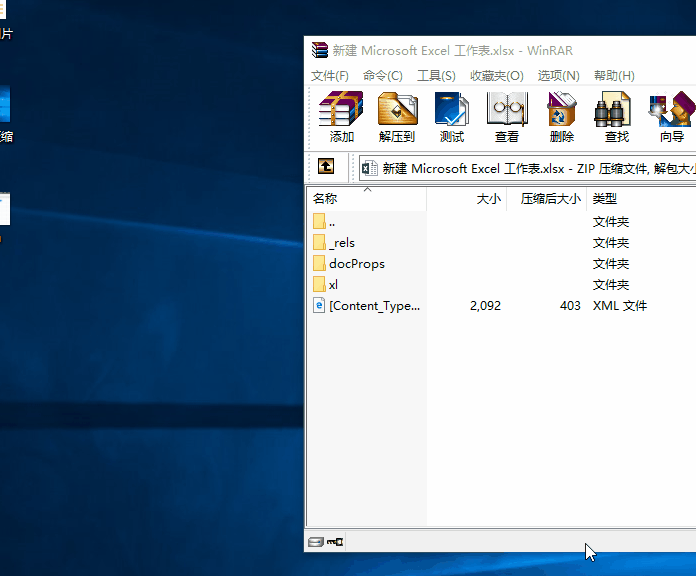Click 文件夹 type in the docProps row
The image size is (696, 576).
pyautogui.click(x=611, y=264)
